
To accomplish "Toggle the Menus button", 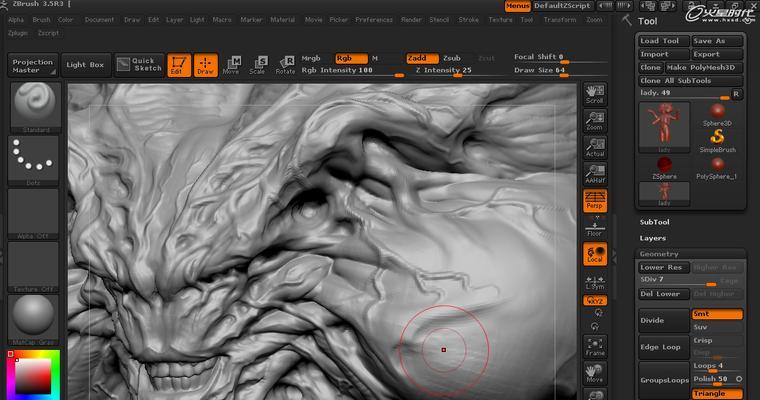I will [517, 6].
